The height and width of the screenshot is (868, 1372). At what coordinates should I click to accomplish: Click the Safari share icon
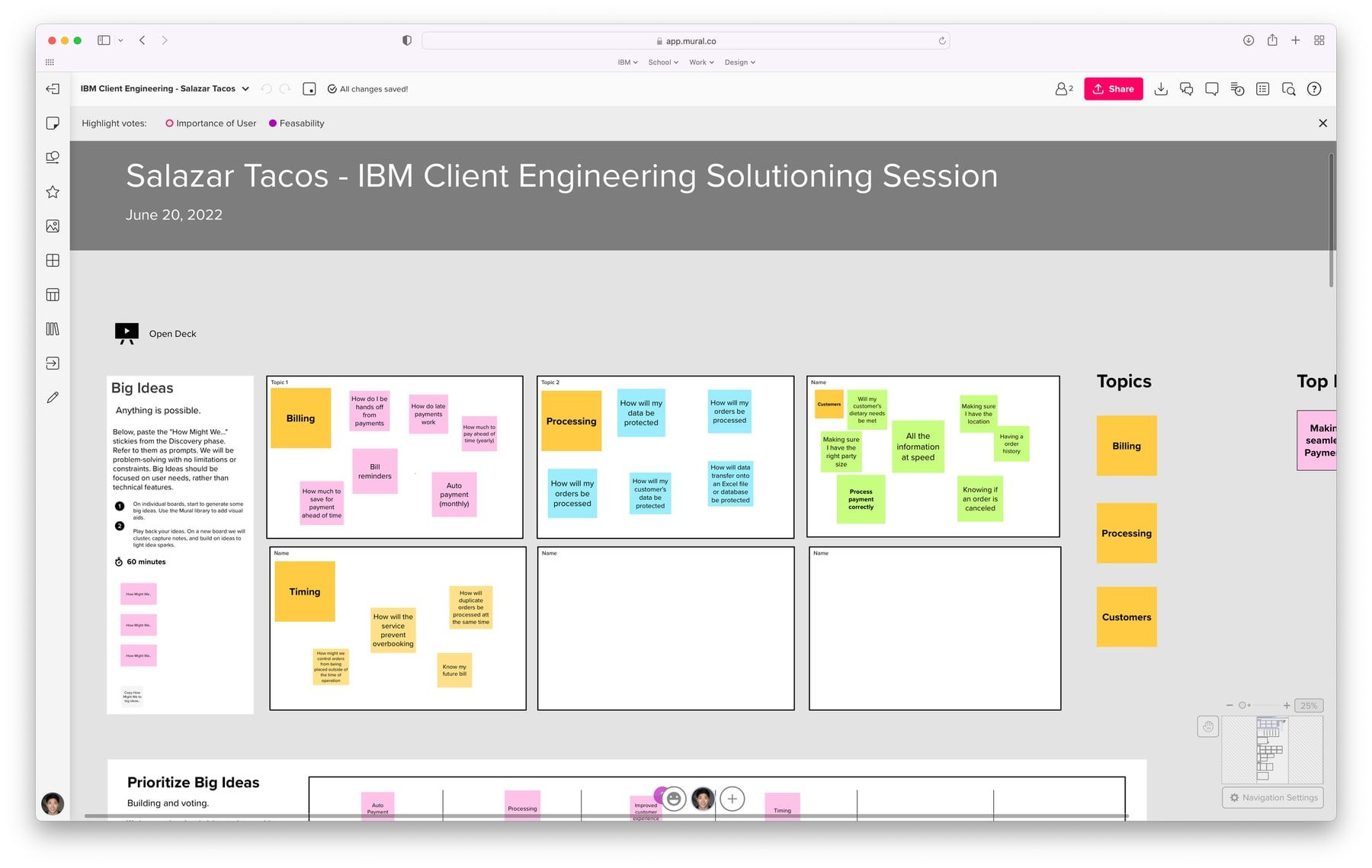1272,40
